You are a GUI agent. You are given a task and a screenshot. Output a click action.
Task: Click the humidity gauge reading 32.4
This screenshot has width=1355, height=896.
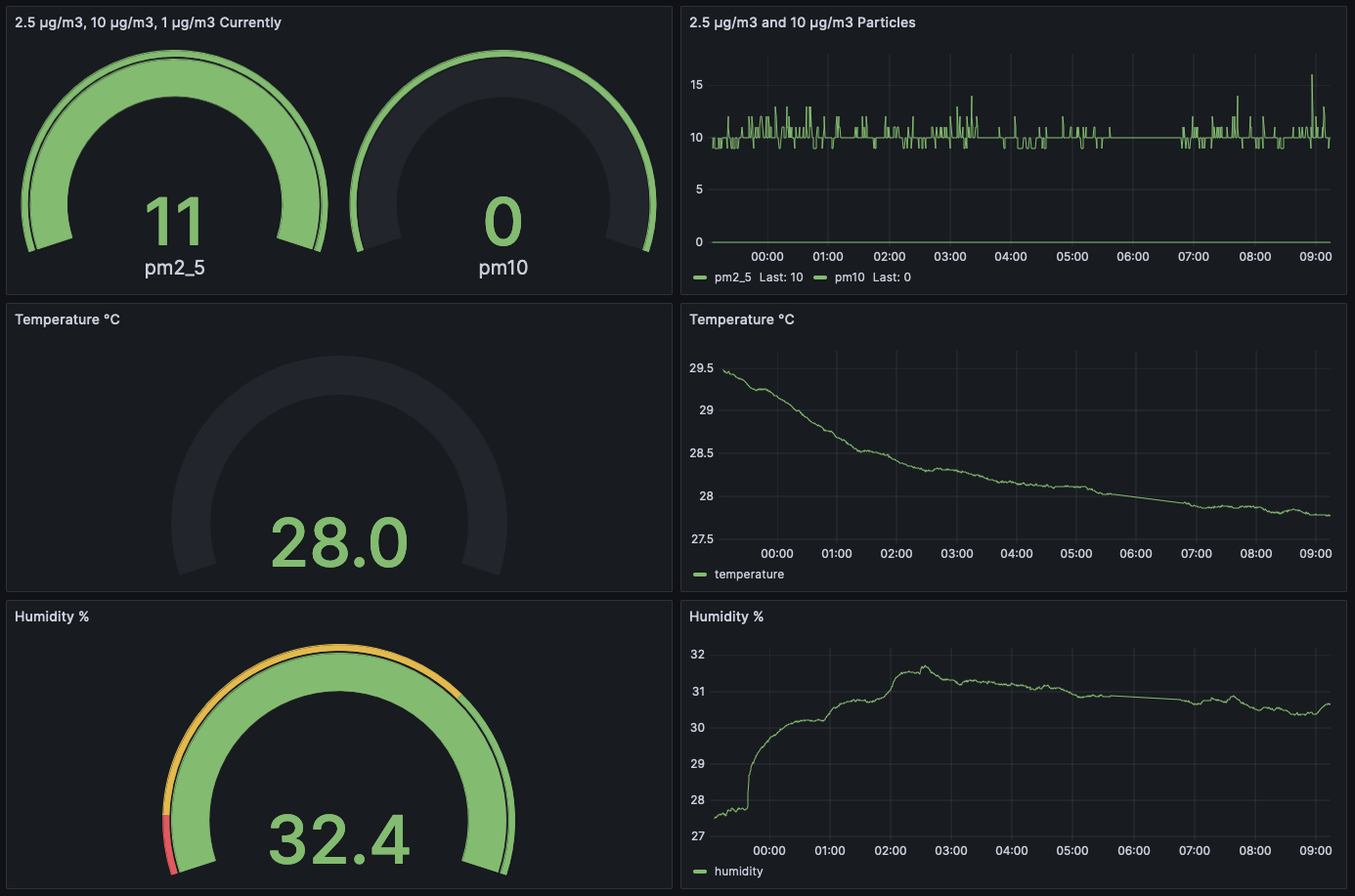(x=339, y=840)
